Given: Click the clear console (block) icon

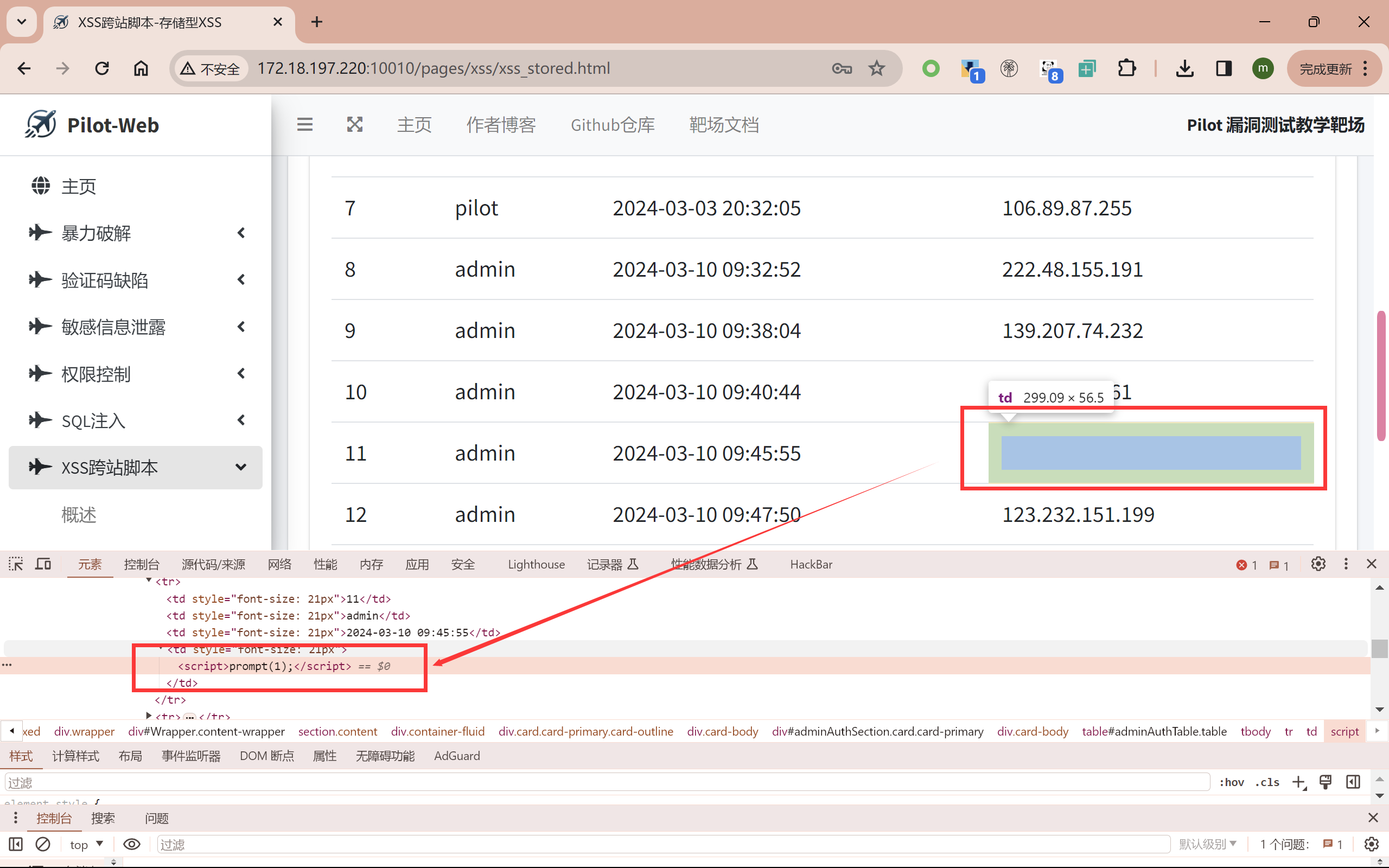Looking at the screenshot, I should pos(43,844).
